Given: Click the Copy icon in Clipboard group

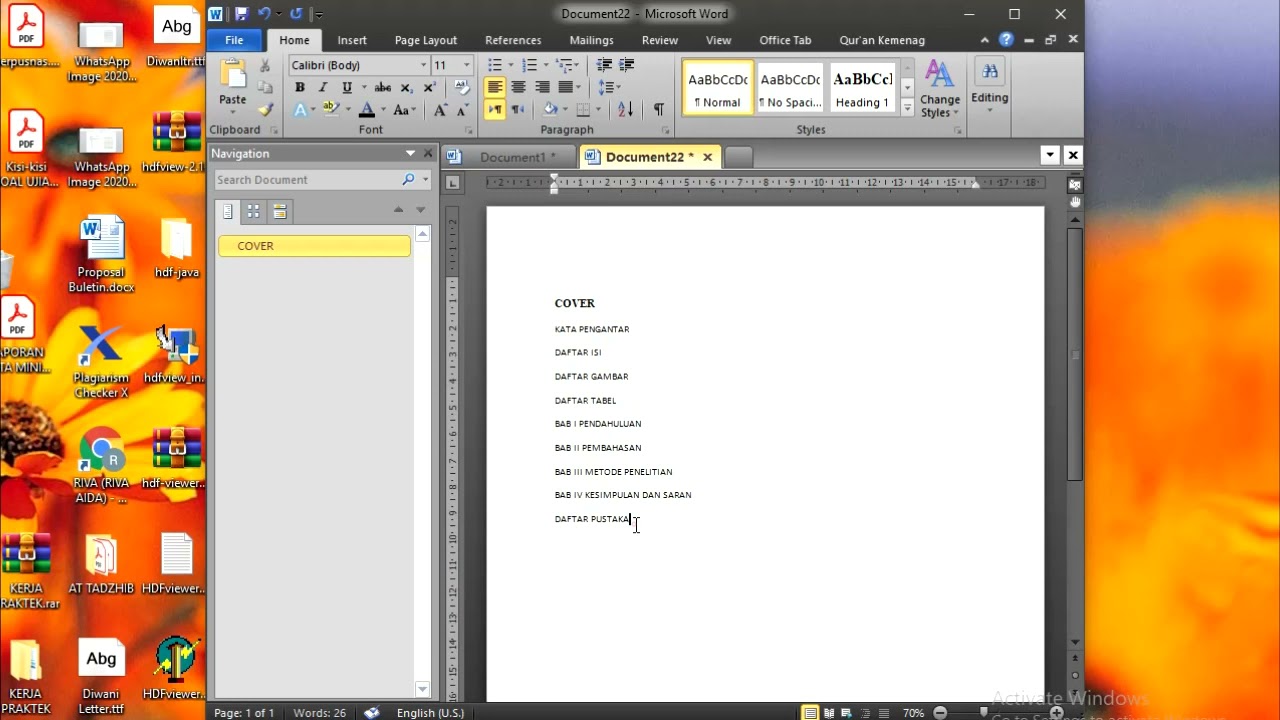Looking at the screenshot, I should pos(265,88).
